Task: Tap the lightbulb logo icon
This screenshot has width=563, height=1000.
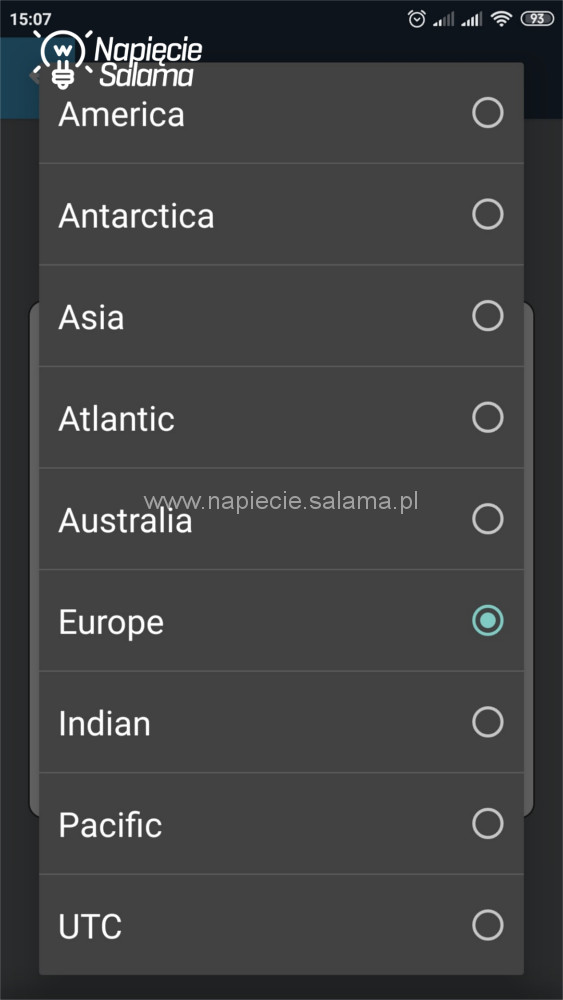Action: coord(62,58)
